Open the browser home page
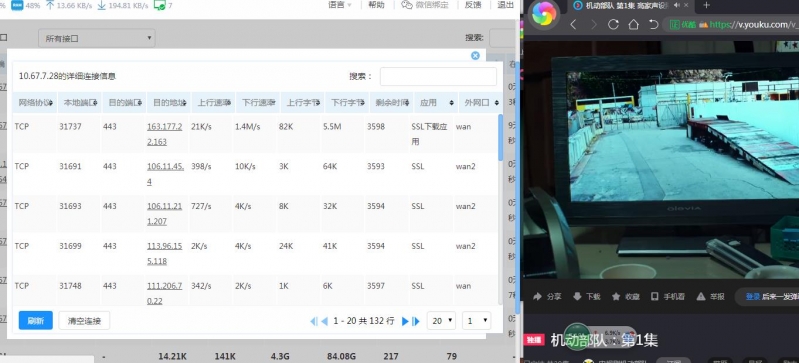Viewport: 799px width, 363px height. pos(633,24)
